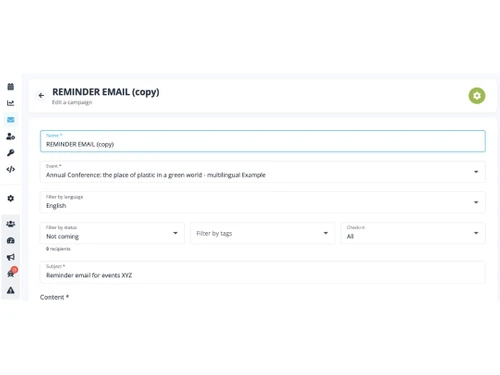The height and width of the screenshot is (375, 500).
Task: Click the key icon in sidebar
Action: (x=11, y=153)
